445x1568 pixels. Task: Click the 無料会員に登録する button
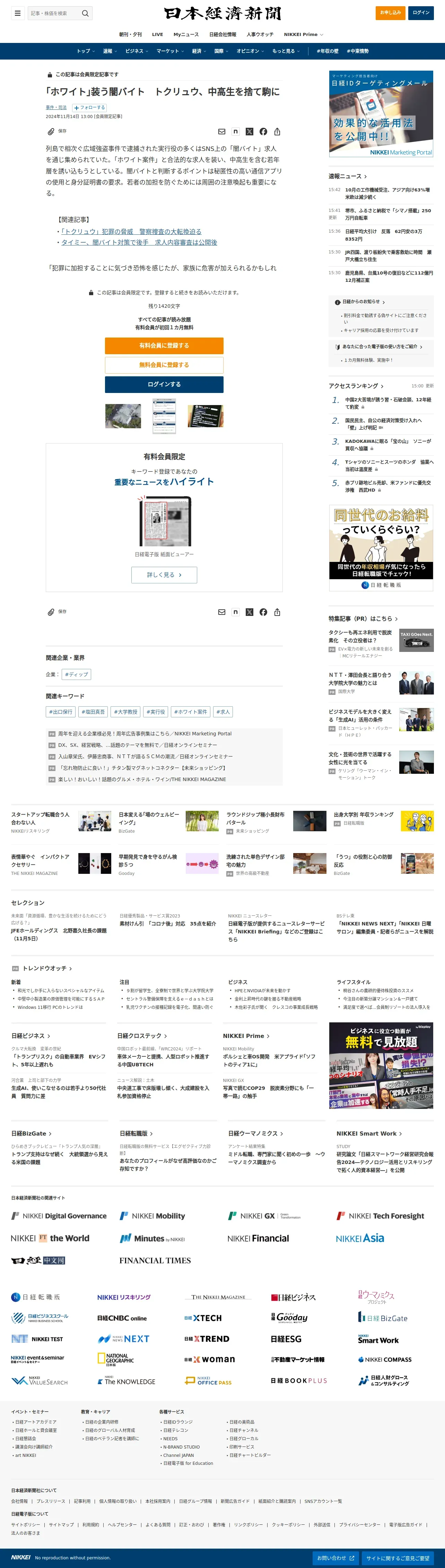point(164,365)
